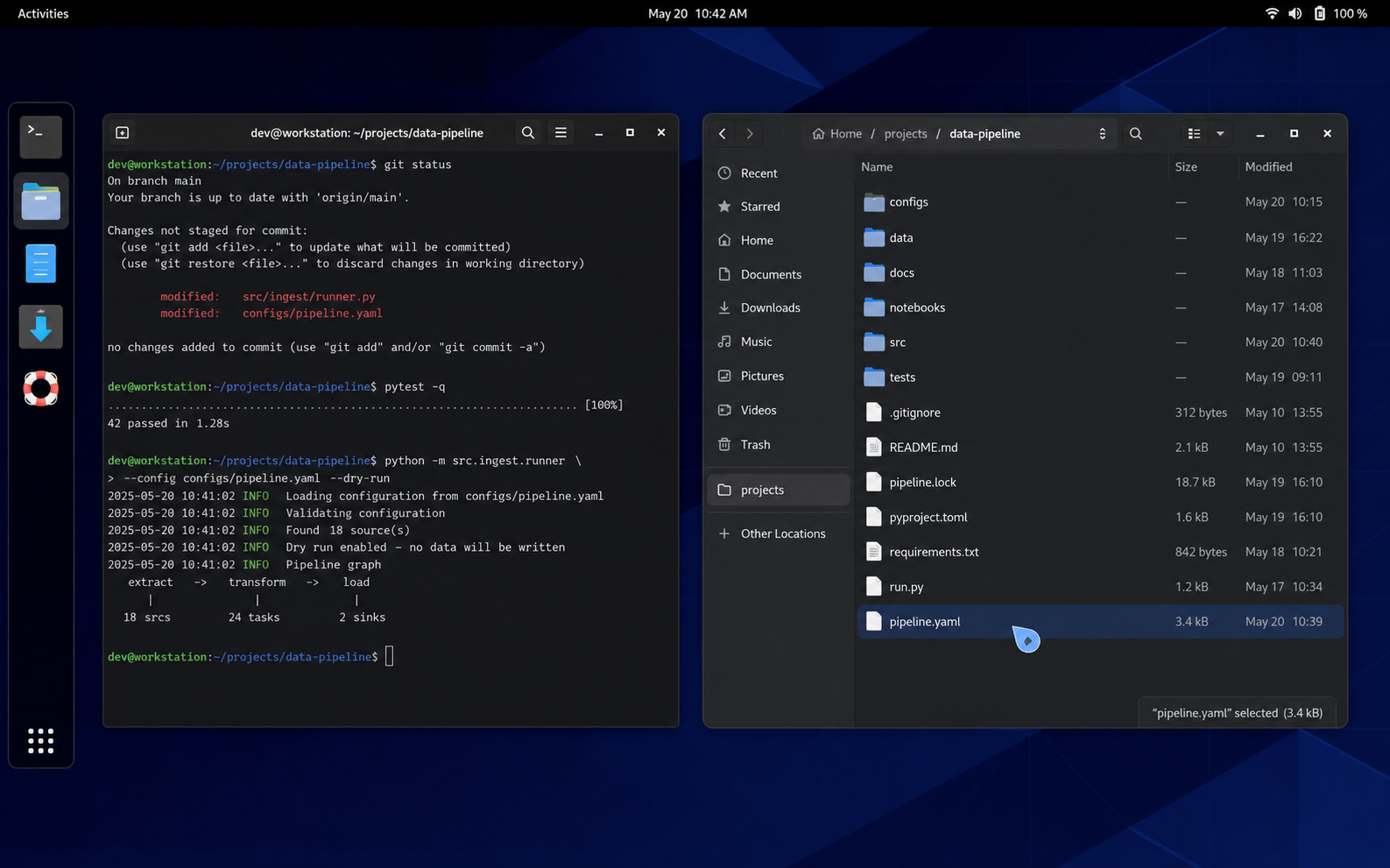The width and height of the screenshot is (1390, 868).
Task: Select pipeline.lock file
Action: [x=1100, y=483]
